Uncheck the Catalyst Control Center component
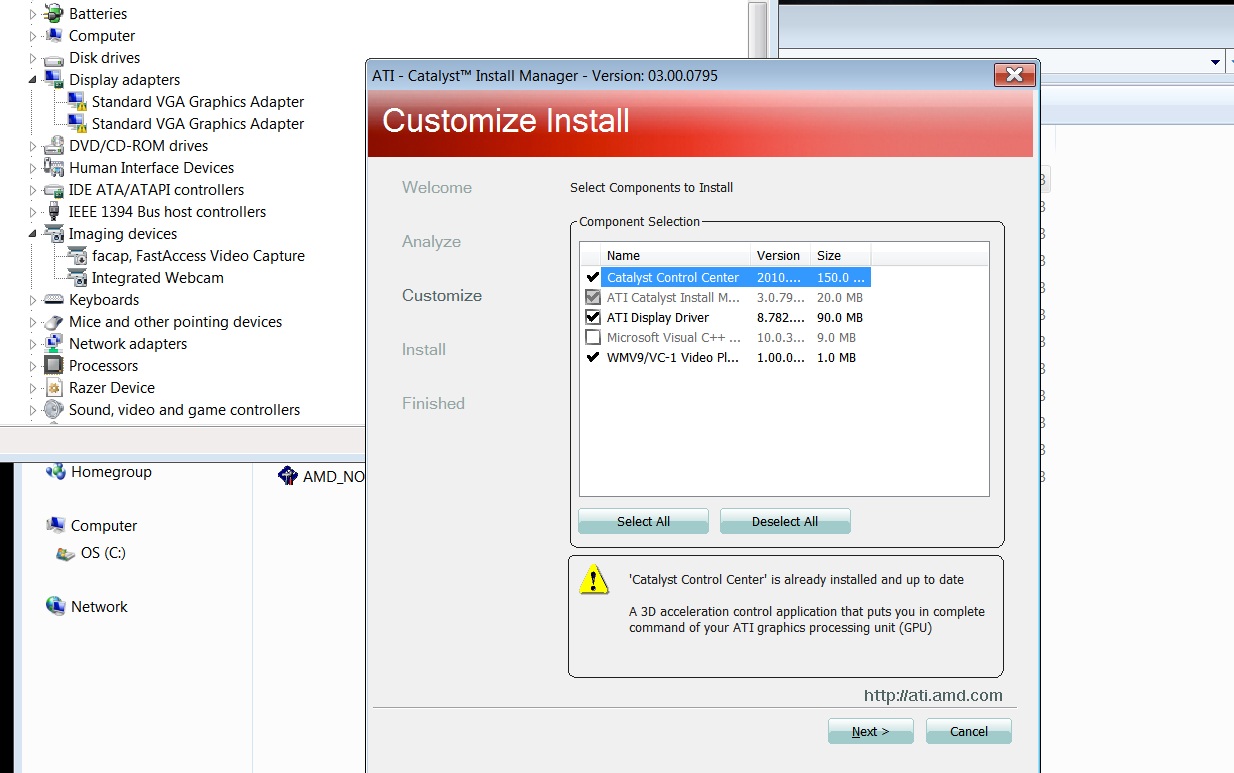1234x773 pixels. (592, 278)
